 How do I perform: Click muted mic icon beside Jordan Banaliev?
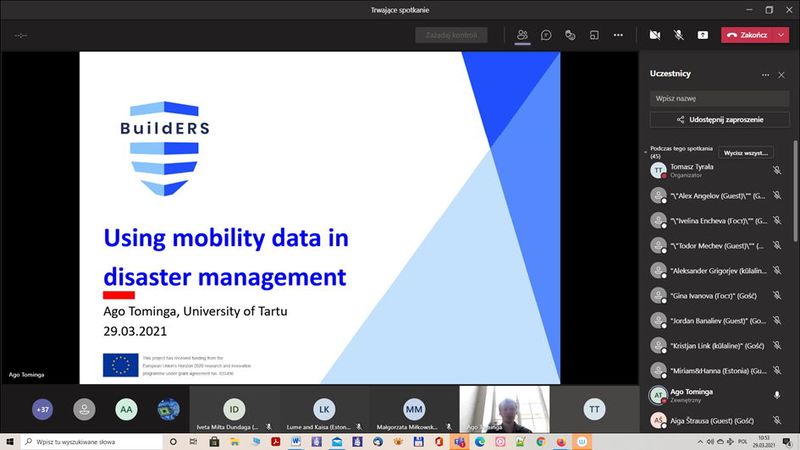click(x=777, y=320)
